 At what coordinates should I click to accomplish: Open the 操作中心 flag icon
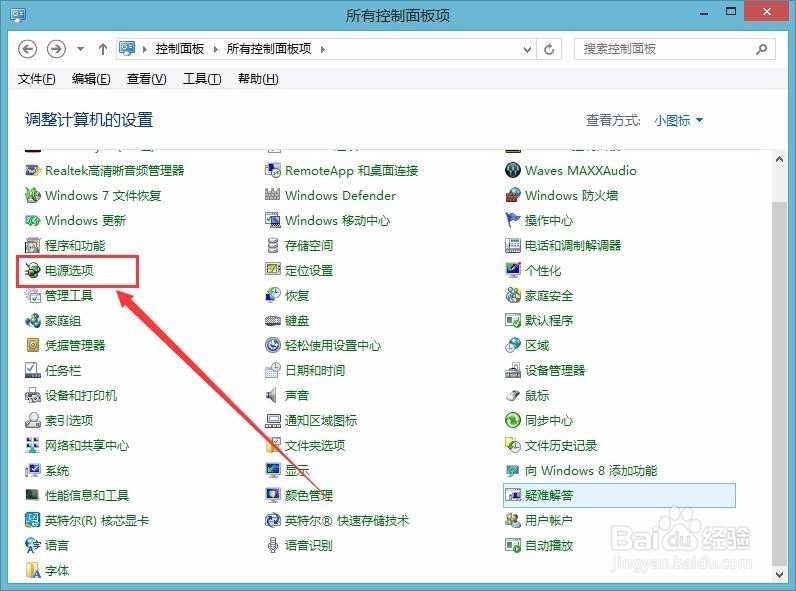[513, 220]
